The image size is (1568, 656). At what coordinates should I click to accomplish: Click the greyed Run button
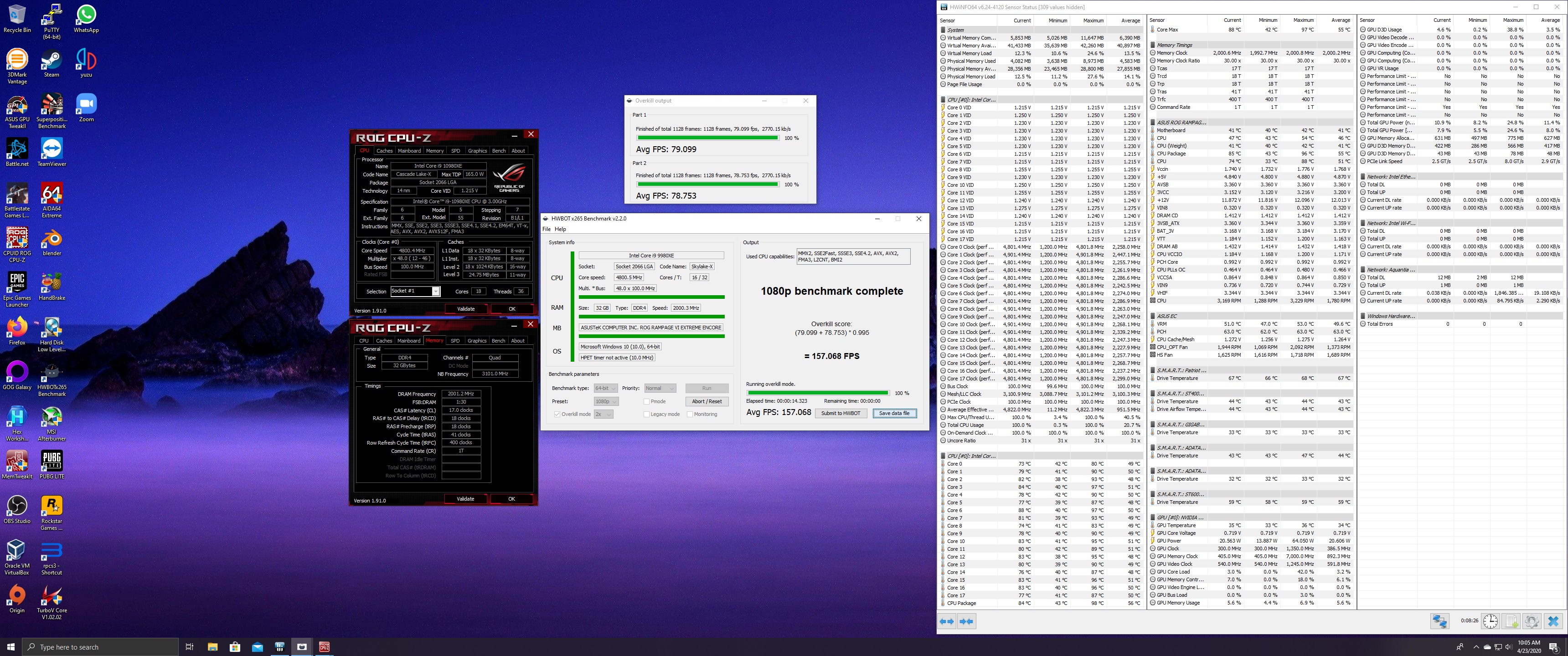click(707, 388)
